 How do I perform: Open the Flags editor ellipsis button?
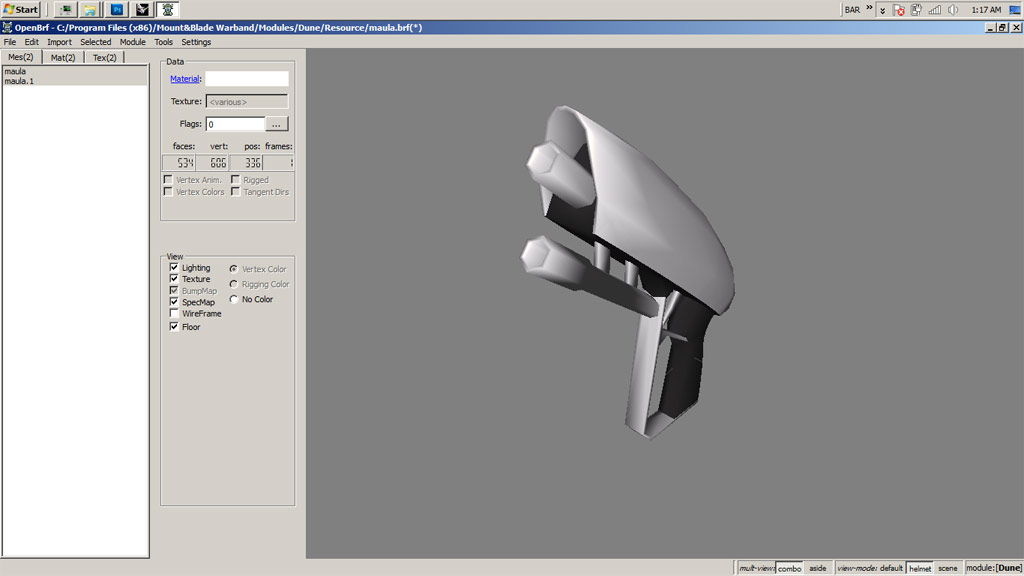tap(278, 124)
